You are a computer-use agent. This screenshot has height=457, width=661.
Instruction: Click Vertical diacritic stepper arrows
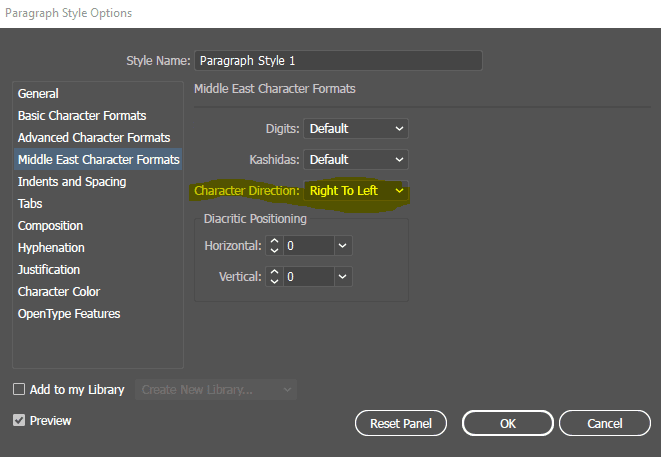pyautogui.click(x=275, y=276)
